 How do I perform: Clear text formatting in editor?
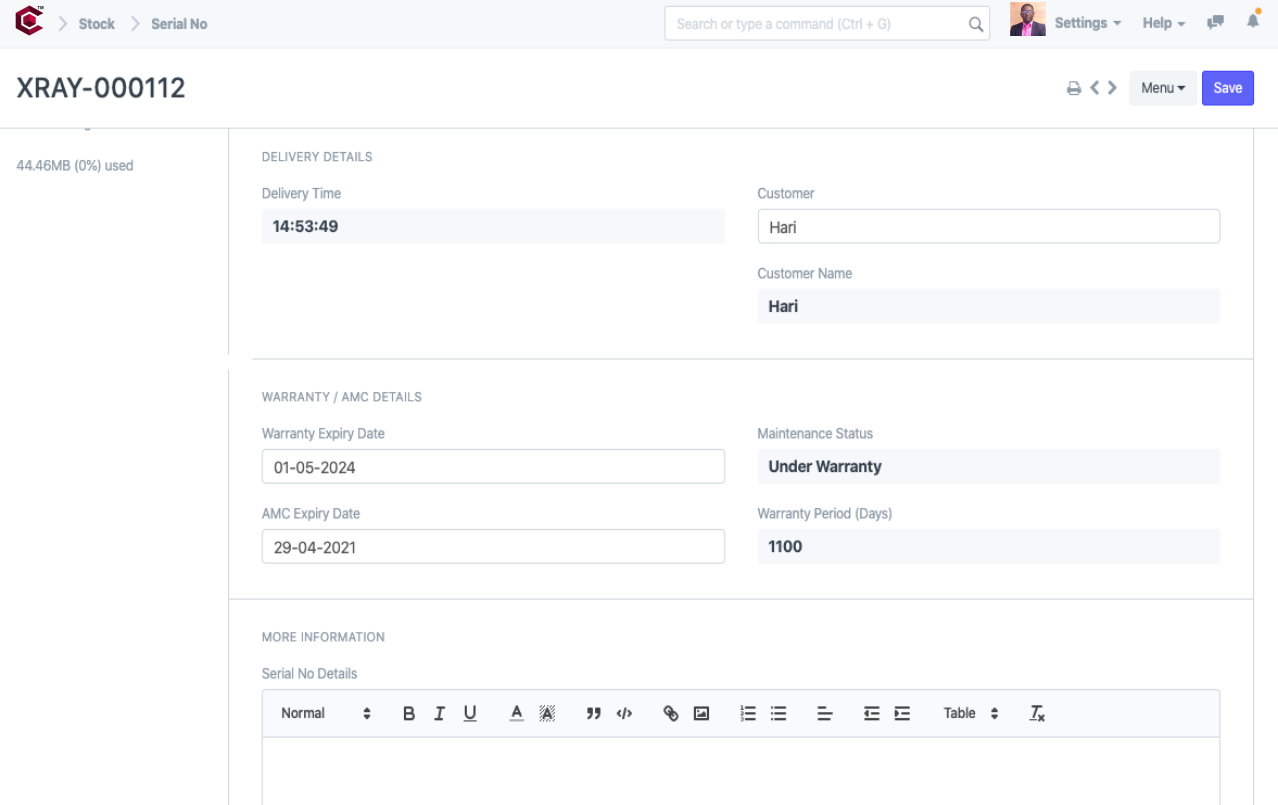1037,713
